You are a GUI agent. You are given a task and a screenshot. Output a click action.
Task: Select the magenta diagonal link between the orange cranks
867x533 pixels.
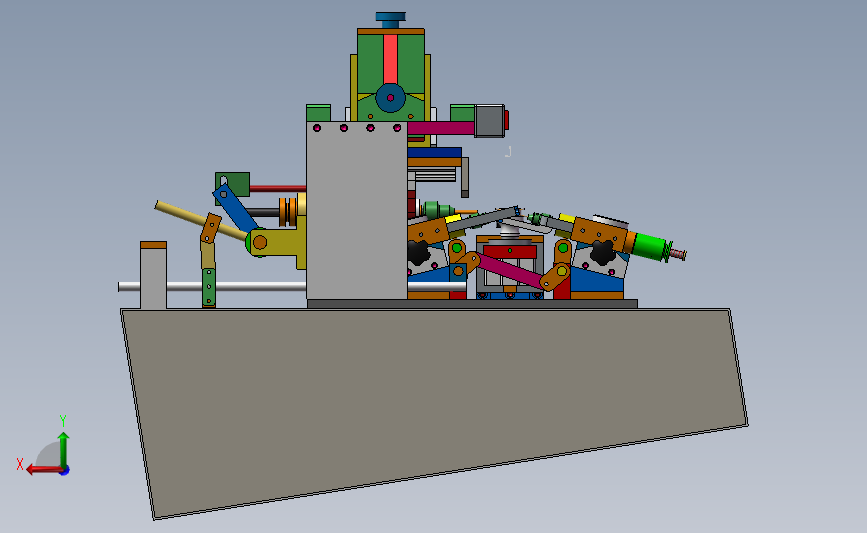510,271
